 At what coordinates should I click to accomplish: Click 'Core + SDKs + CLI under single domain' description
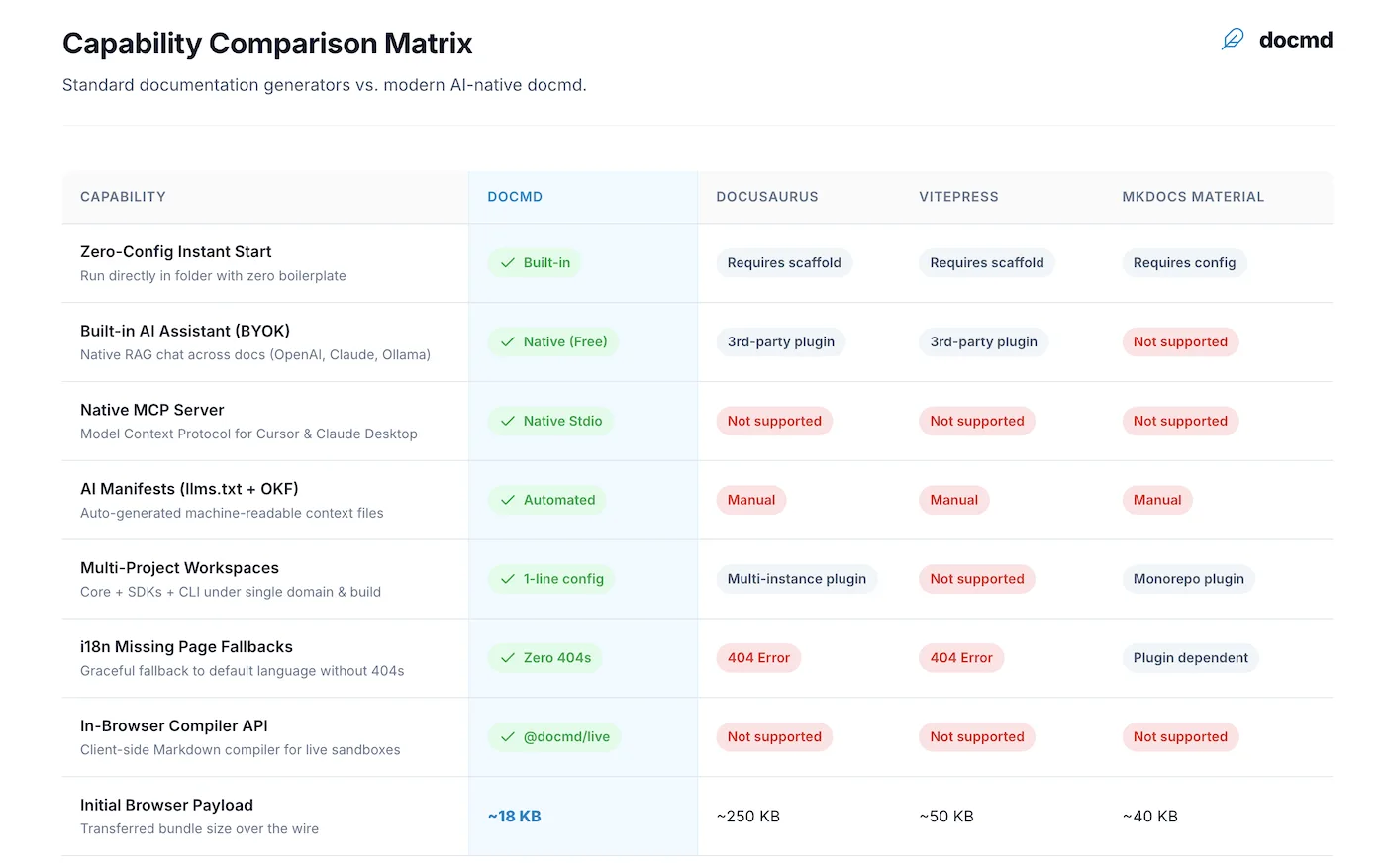(x=231, y=593)
